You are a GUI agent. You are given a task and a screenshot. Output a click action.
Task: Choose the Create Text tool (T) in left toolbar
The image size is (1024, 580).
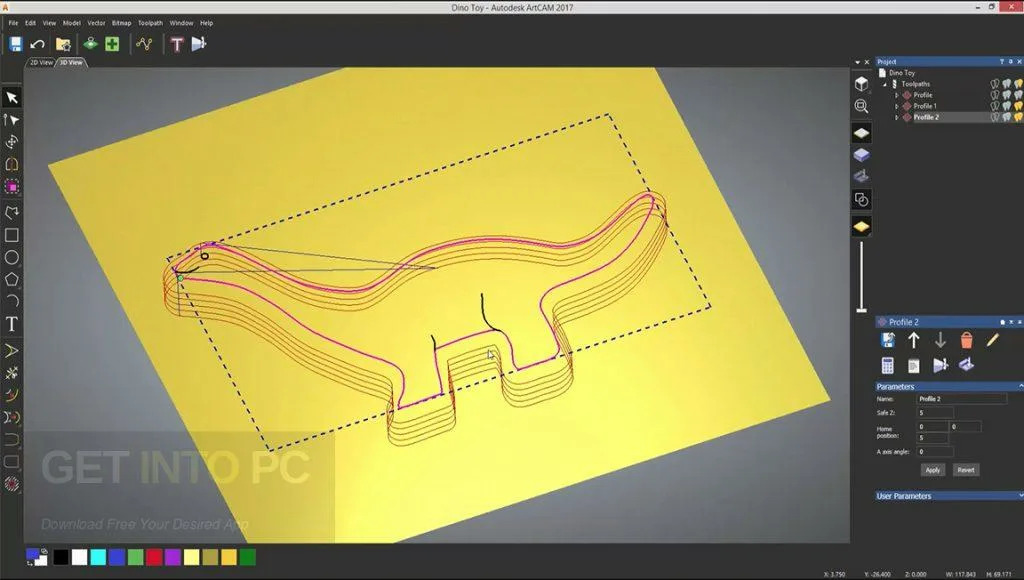(x=12, y=324)
